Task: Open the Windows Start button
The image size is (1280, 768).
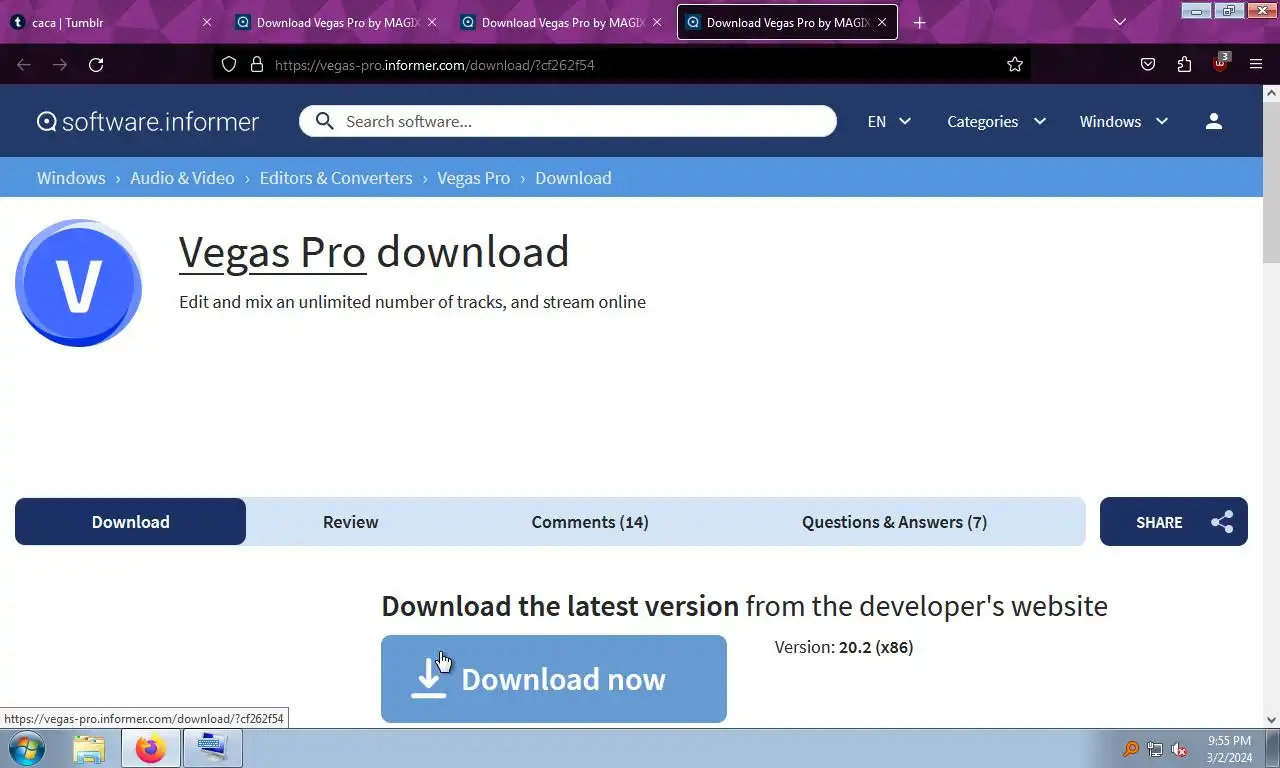Action: tap(25, 748)
